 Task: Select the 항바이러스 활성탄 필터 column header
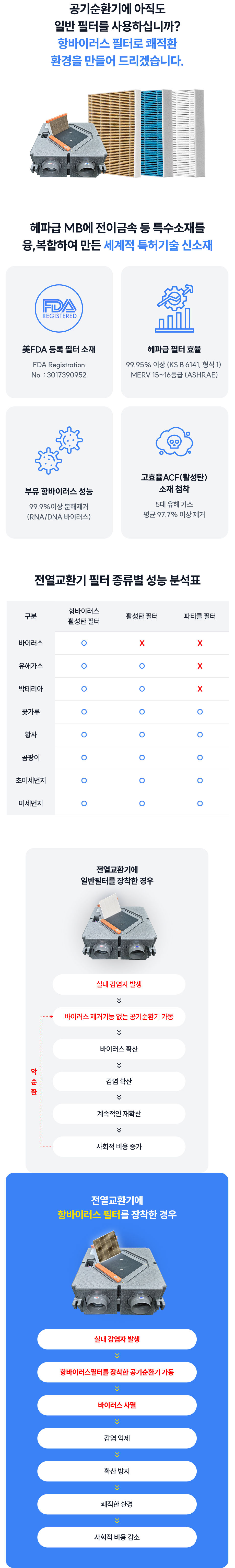pos(84,616)
